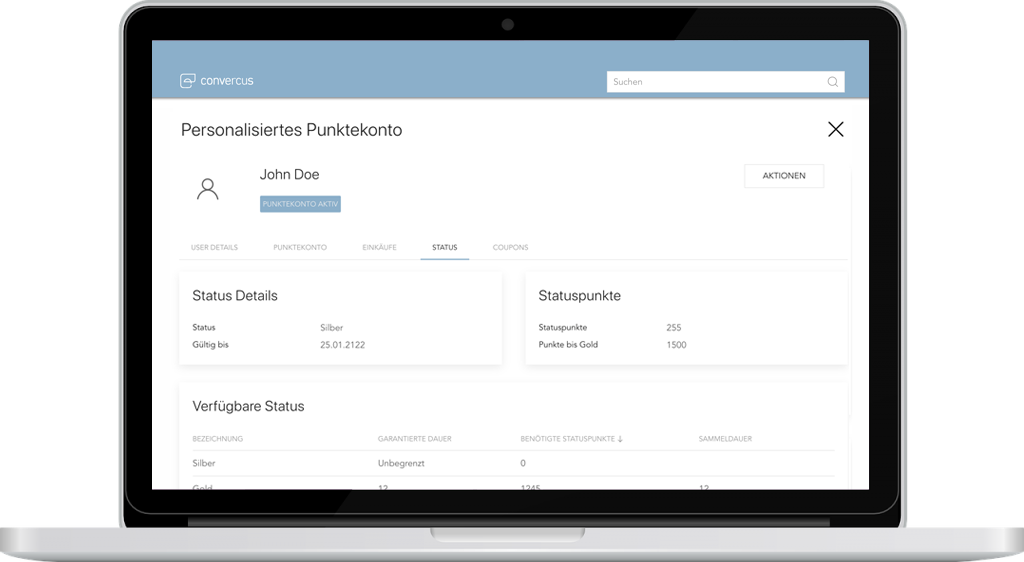The image size is (1024, 562).
Task: Click the sort arrow next to Benötigte Statuspunkte
Action: [620, 439]
